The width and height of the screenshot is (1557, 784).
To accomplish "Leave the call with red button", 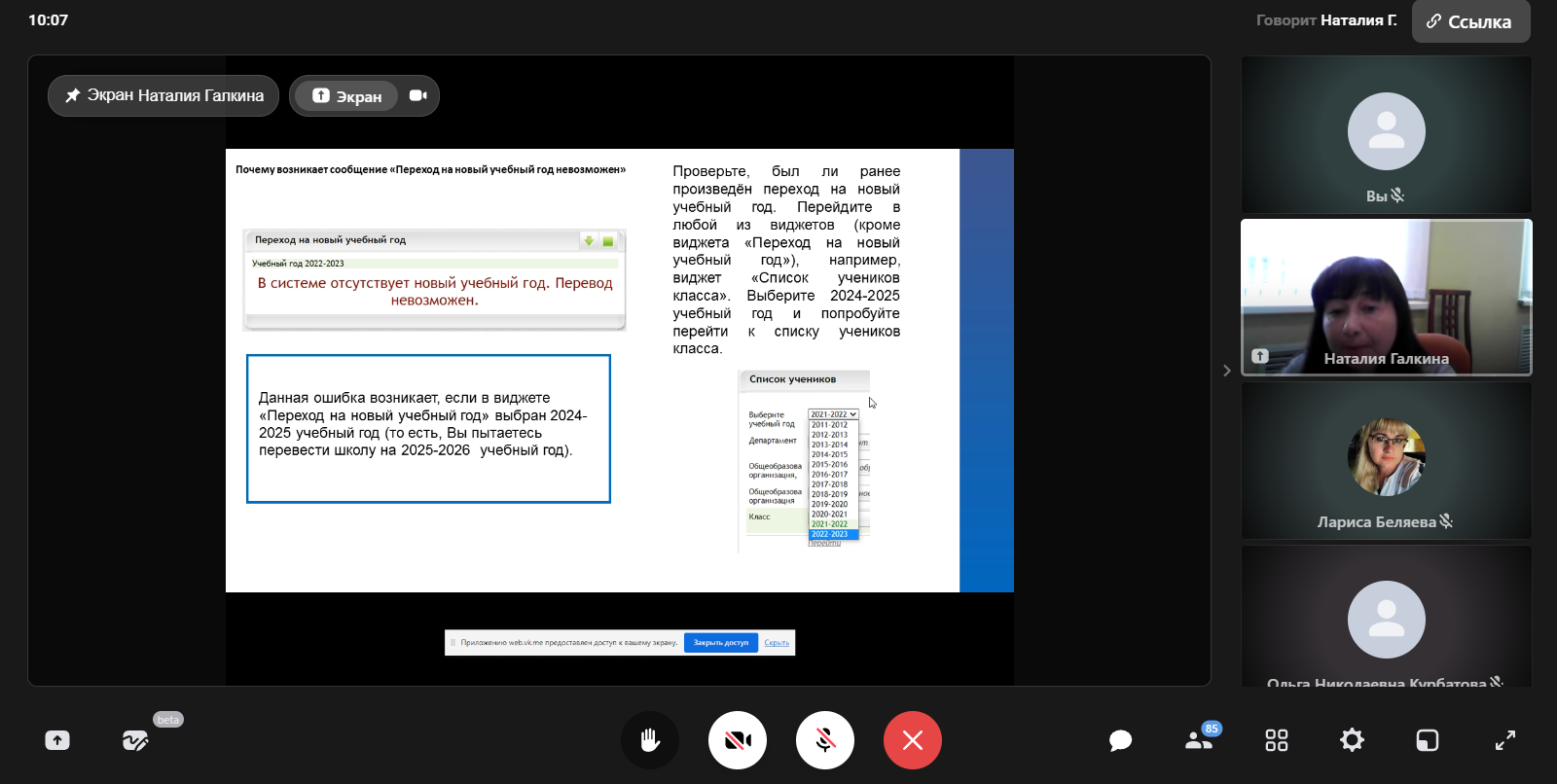I will click(912, 740).
